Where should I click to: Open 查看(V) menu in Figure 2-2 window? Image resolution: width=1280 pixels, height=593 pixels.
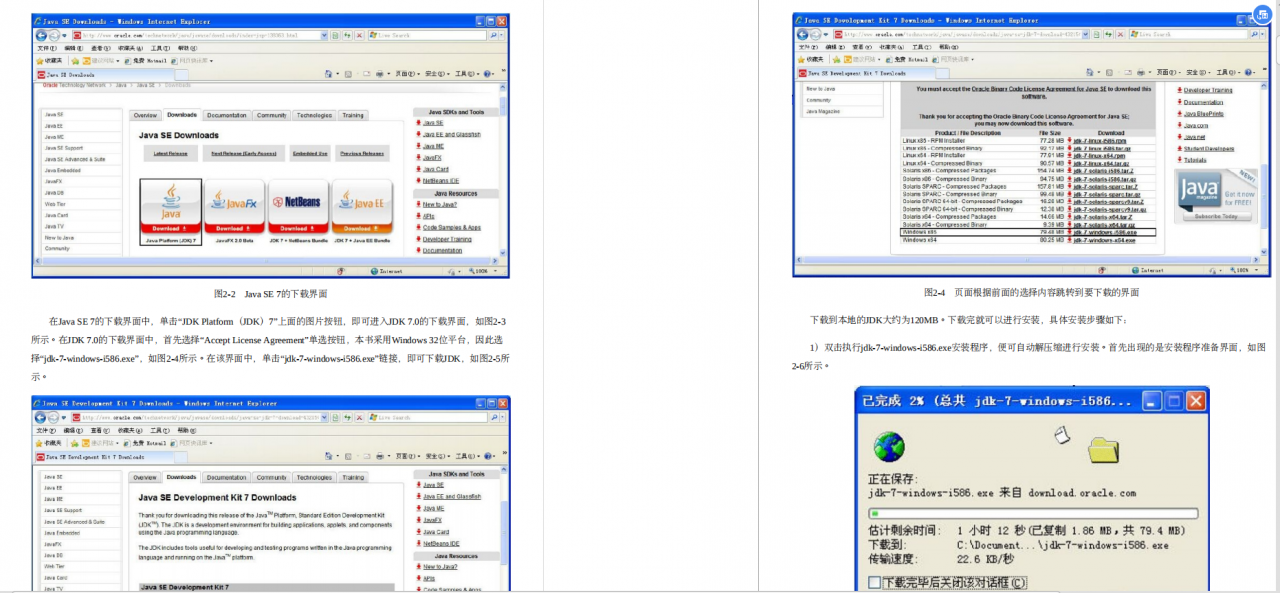click(101, 48)
